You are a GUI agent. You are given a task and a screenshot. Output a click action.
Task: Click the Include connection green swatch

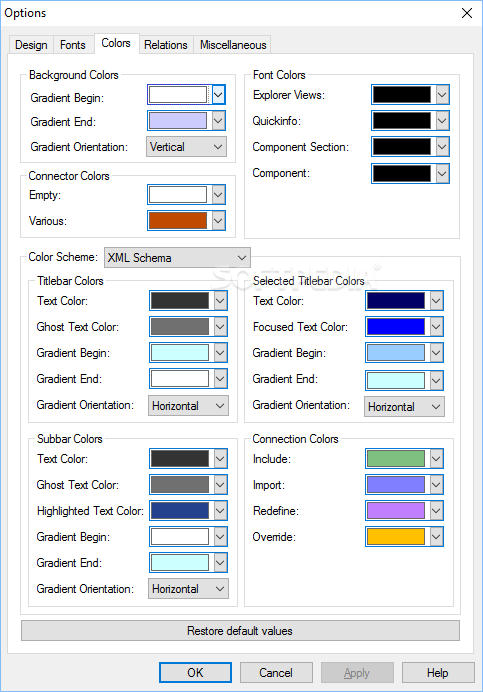coord(396,459)
